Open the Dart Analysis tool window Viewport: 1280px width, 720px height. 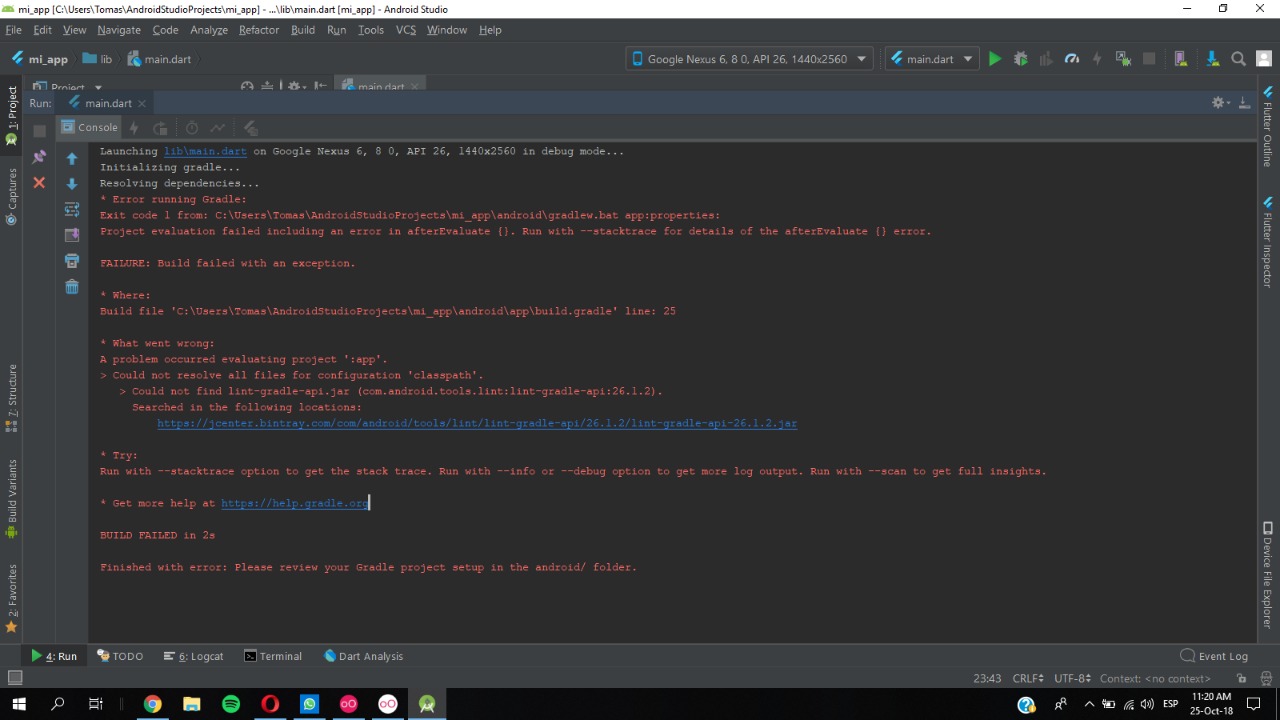tap(364, 656)
